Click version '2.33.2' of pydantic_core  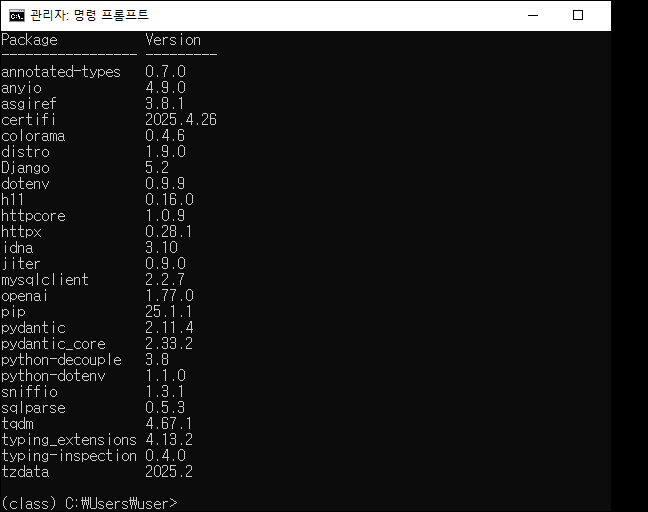(169, 344)
